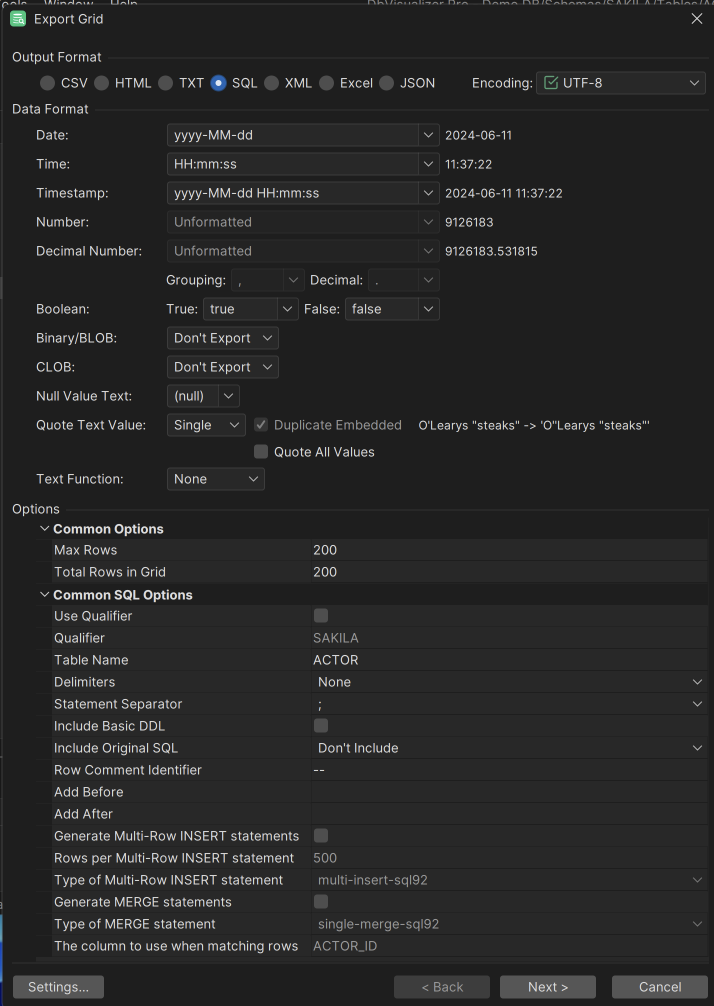Collapse the Common Options section
Screen dimensions: 714x1006
(x=44, y=529)
